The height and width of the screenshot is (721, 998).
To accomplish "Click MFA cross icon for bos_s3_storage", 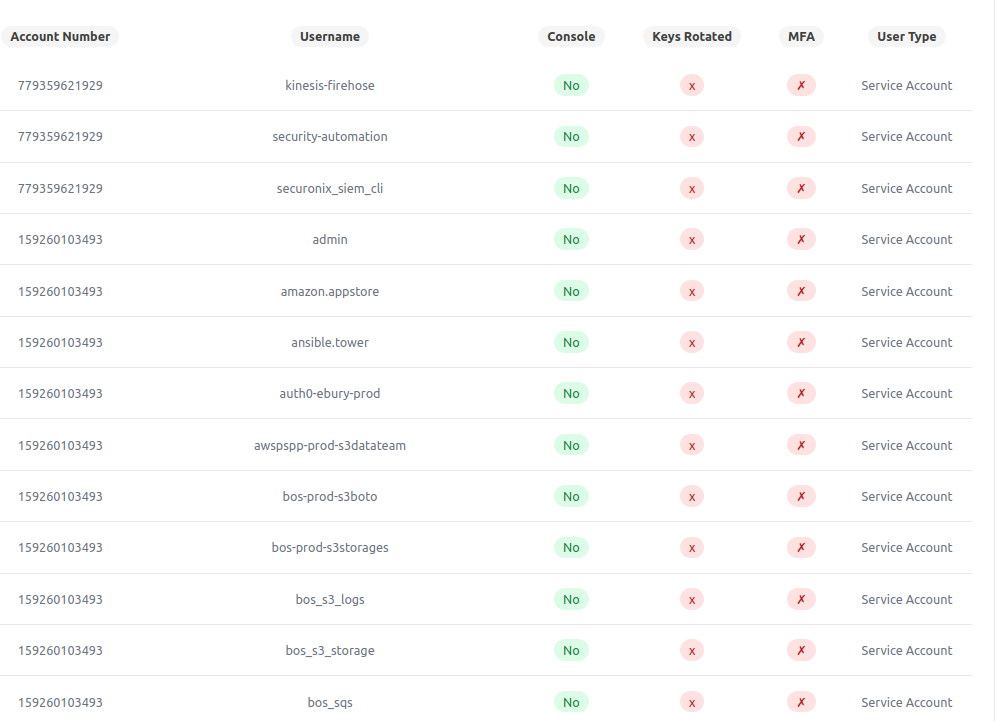I will point(801,650).
